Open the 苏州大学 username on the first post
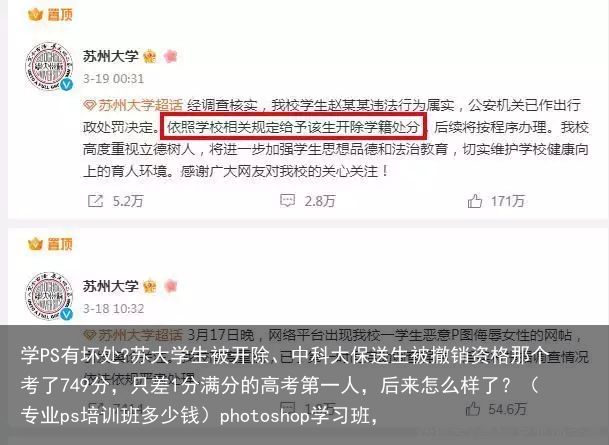 point(111,56)
